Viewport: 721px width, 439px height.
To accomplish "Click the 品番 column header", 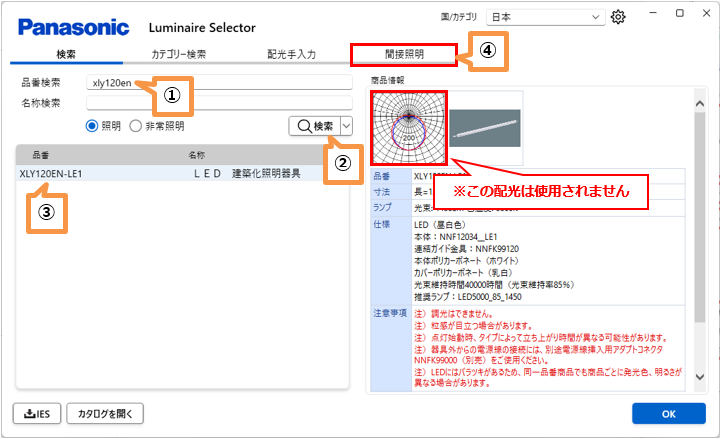I will [x=41, y=155].
